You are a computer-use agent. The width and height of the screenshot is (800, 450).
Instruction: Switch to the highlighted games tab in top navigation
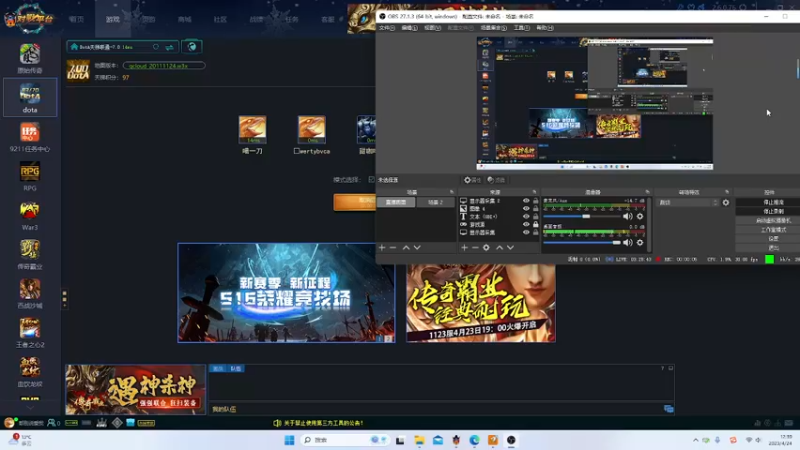pos(113,19)
